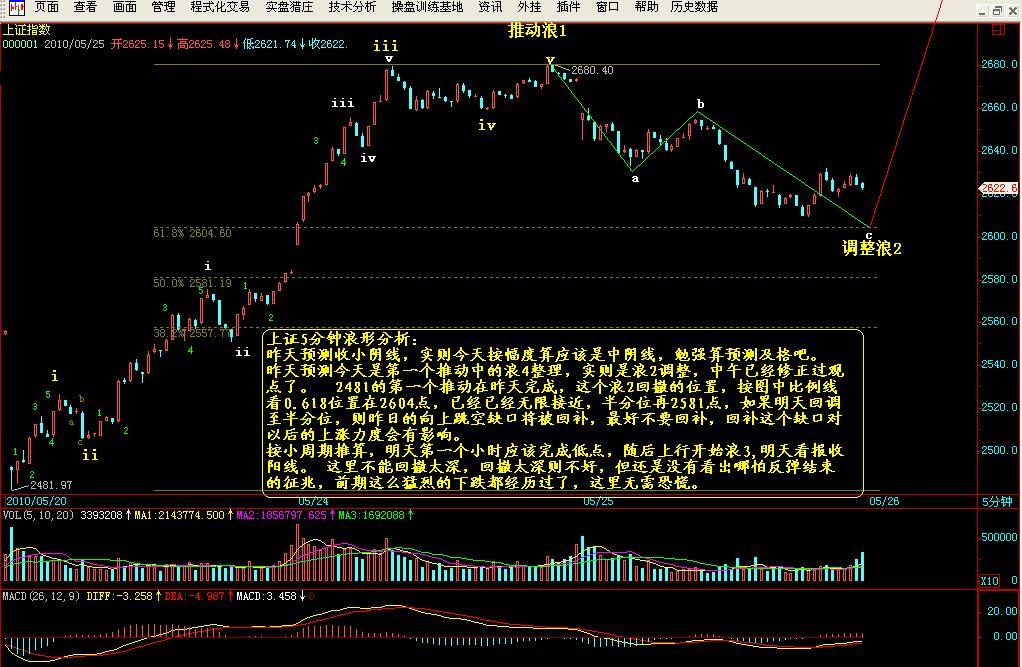
Task: Click the 000001 stock code in the header
Action: coord(20,44)
